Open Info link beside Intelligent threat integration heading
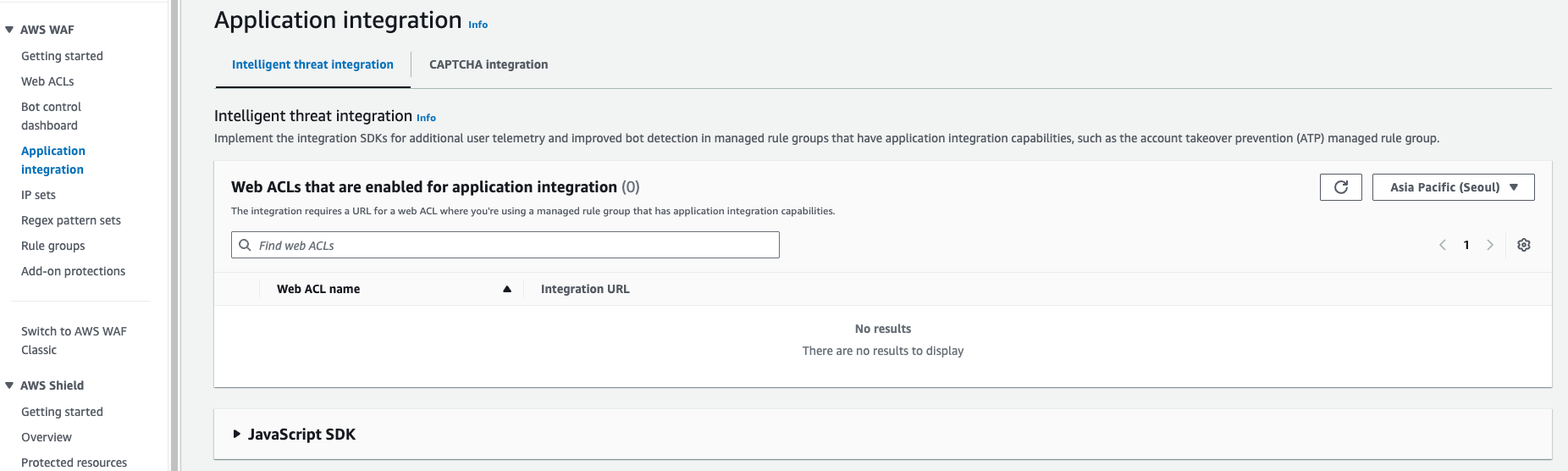This screenshot has width=1568, height=471. (x=426, y=118)
